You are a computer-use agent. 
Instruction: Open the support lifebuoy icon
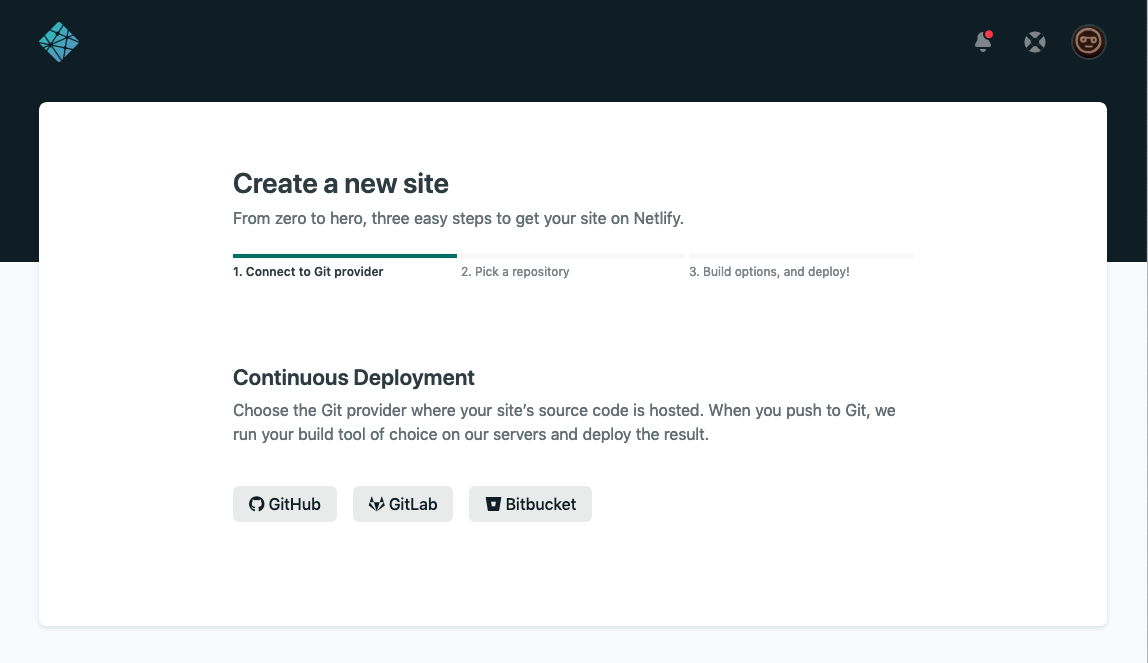[x=1035, y=42]
